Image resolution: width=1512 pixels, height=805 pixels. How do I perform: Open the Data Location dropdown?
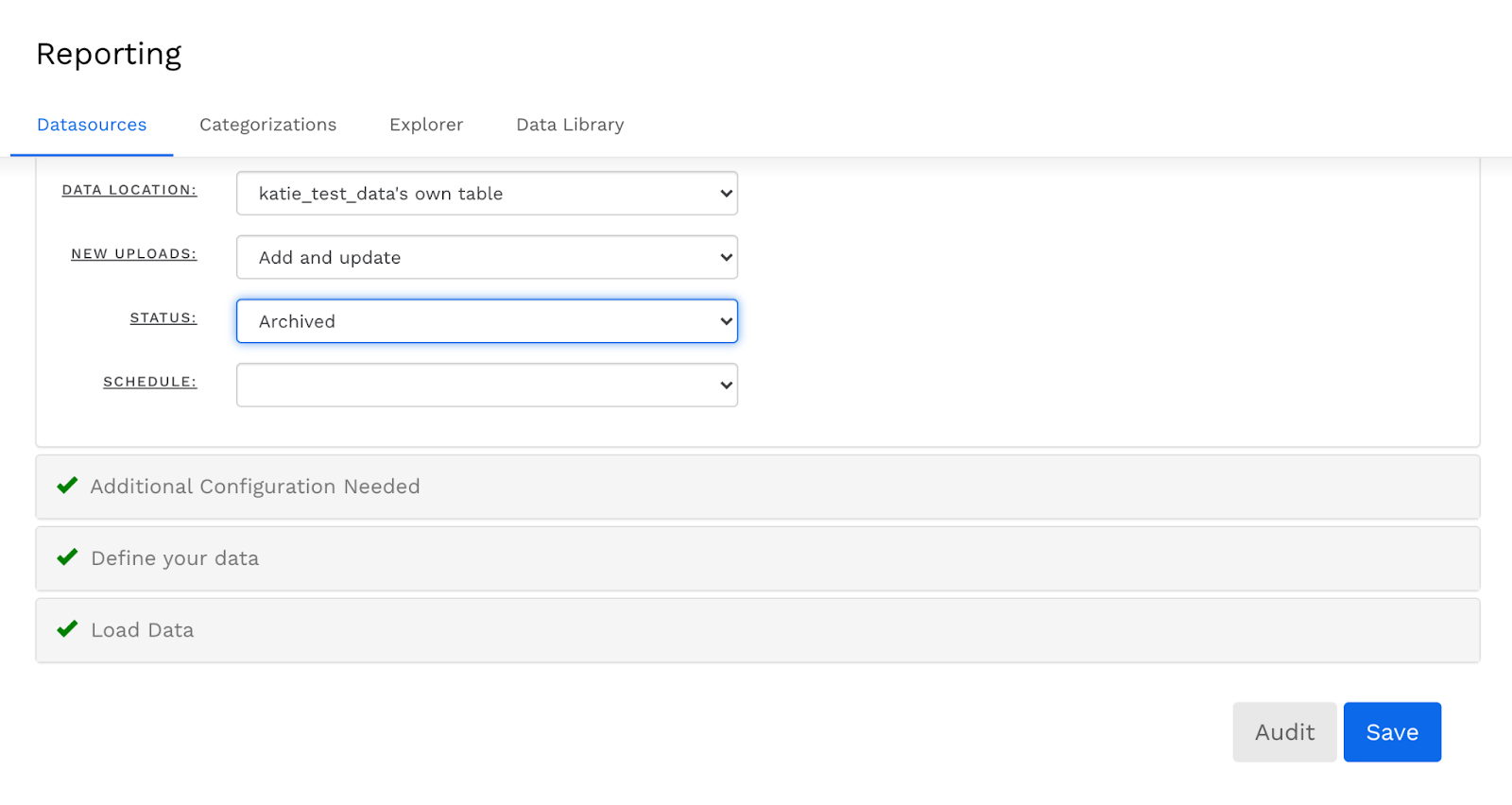tap(487, 194)
